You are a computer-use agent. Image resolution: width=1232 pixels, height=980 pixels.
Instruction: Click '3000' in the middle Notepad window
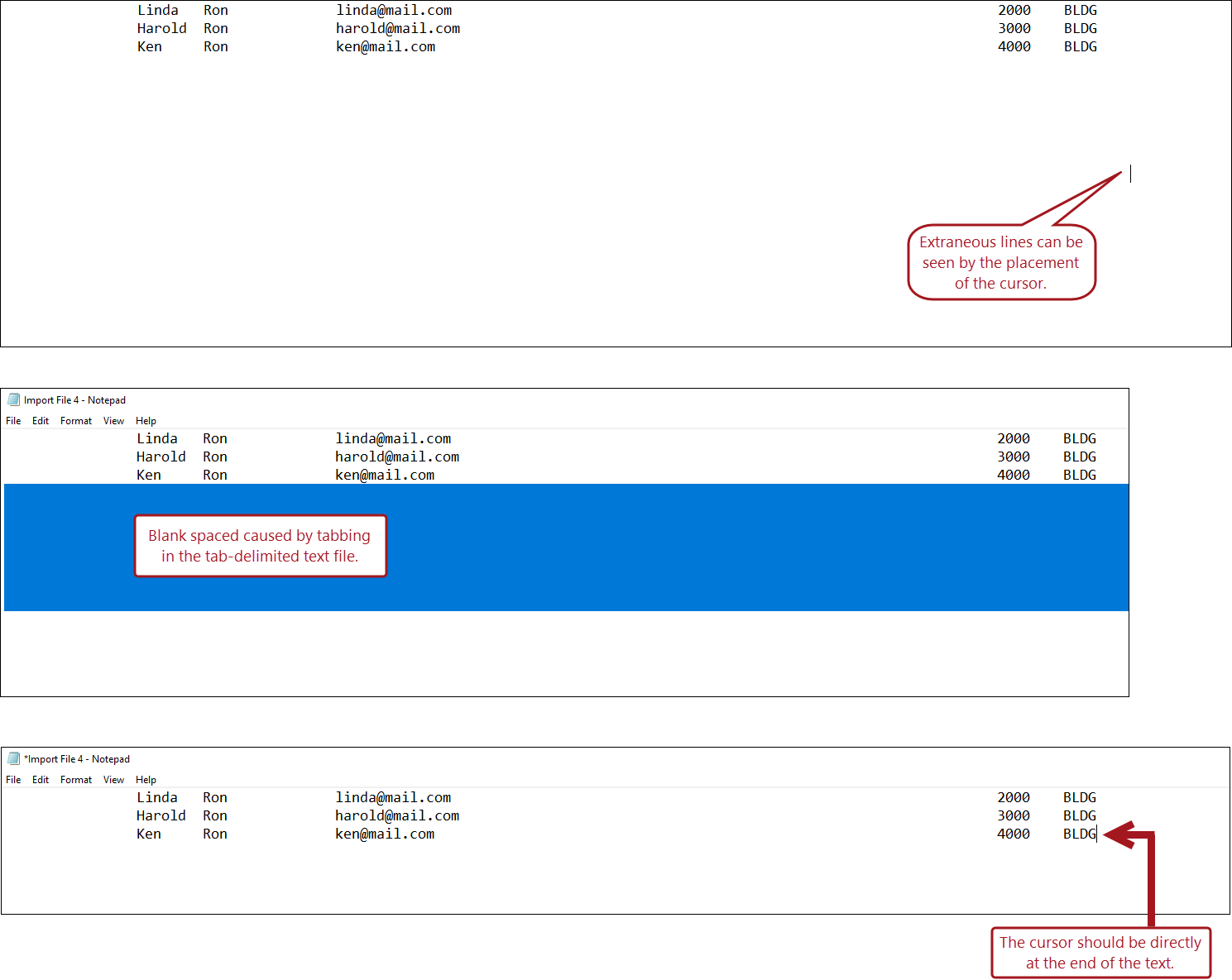point(1014,457)
